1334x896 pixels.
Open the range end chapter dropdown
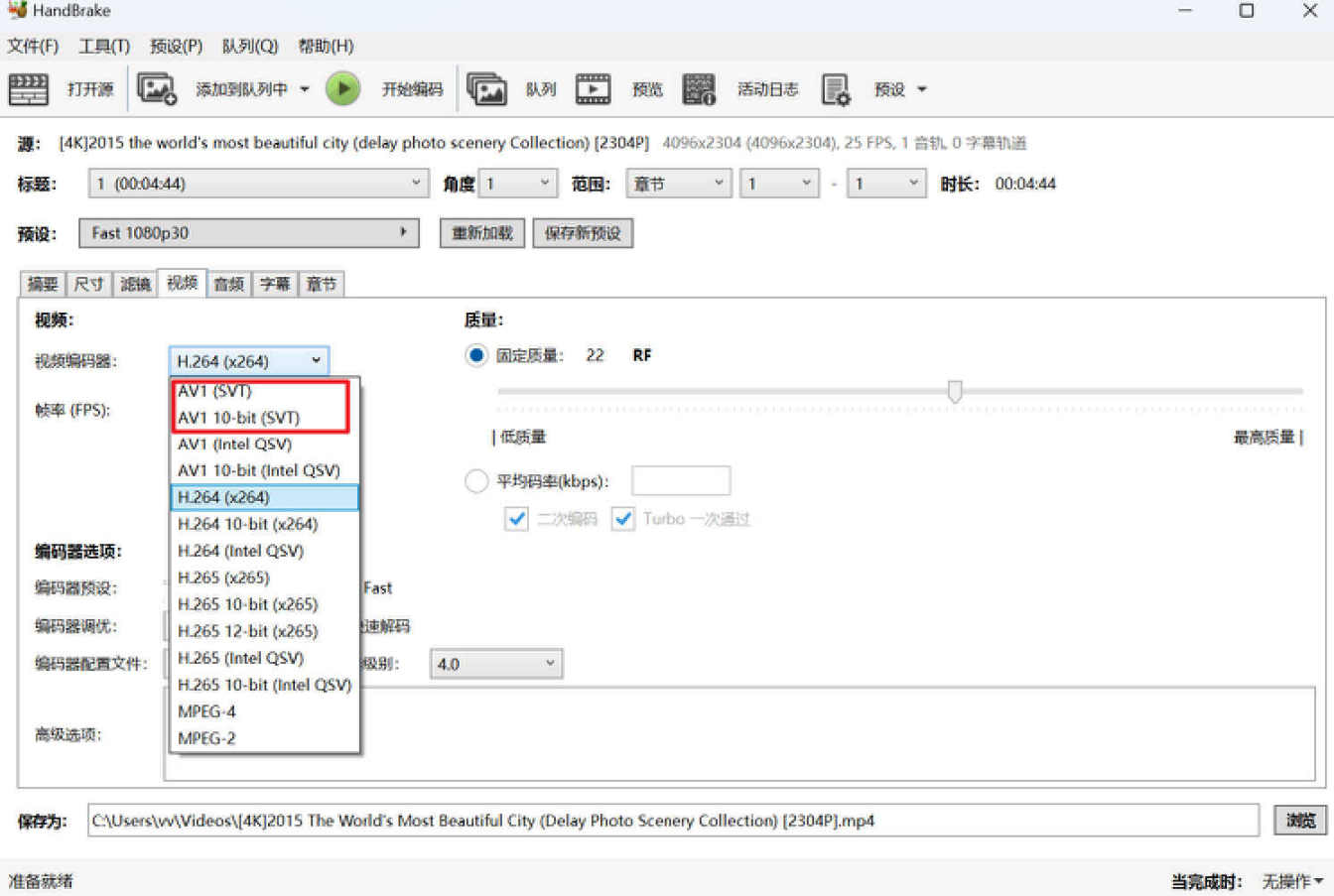[x=885, y=184]
